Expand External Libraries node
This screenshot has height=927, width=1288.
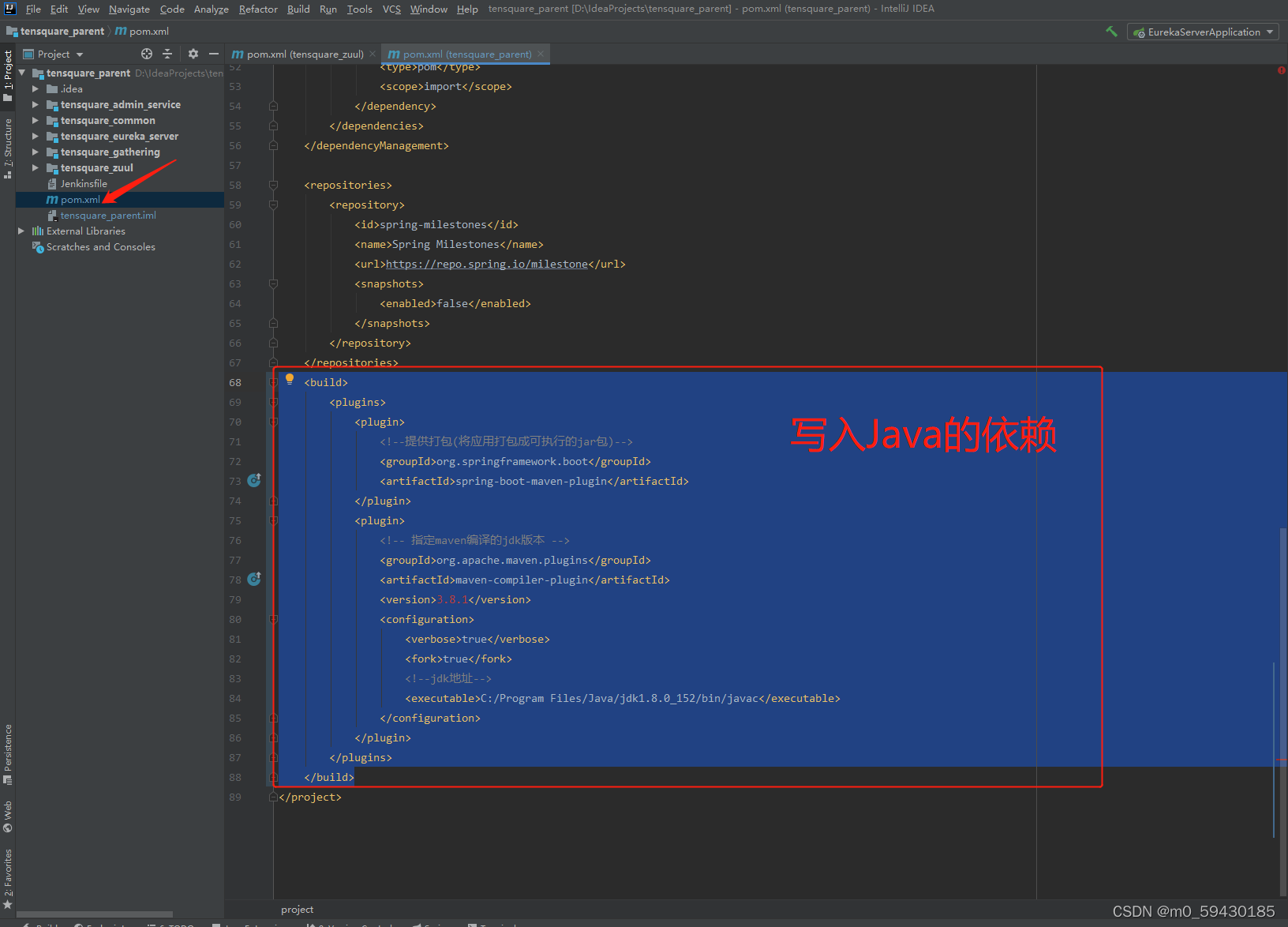21,231
